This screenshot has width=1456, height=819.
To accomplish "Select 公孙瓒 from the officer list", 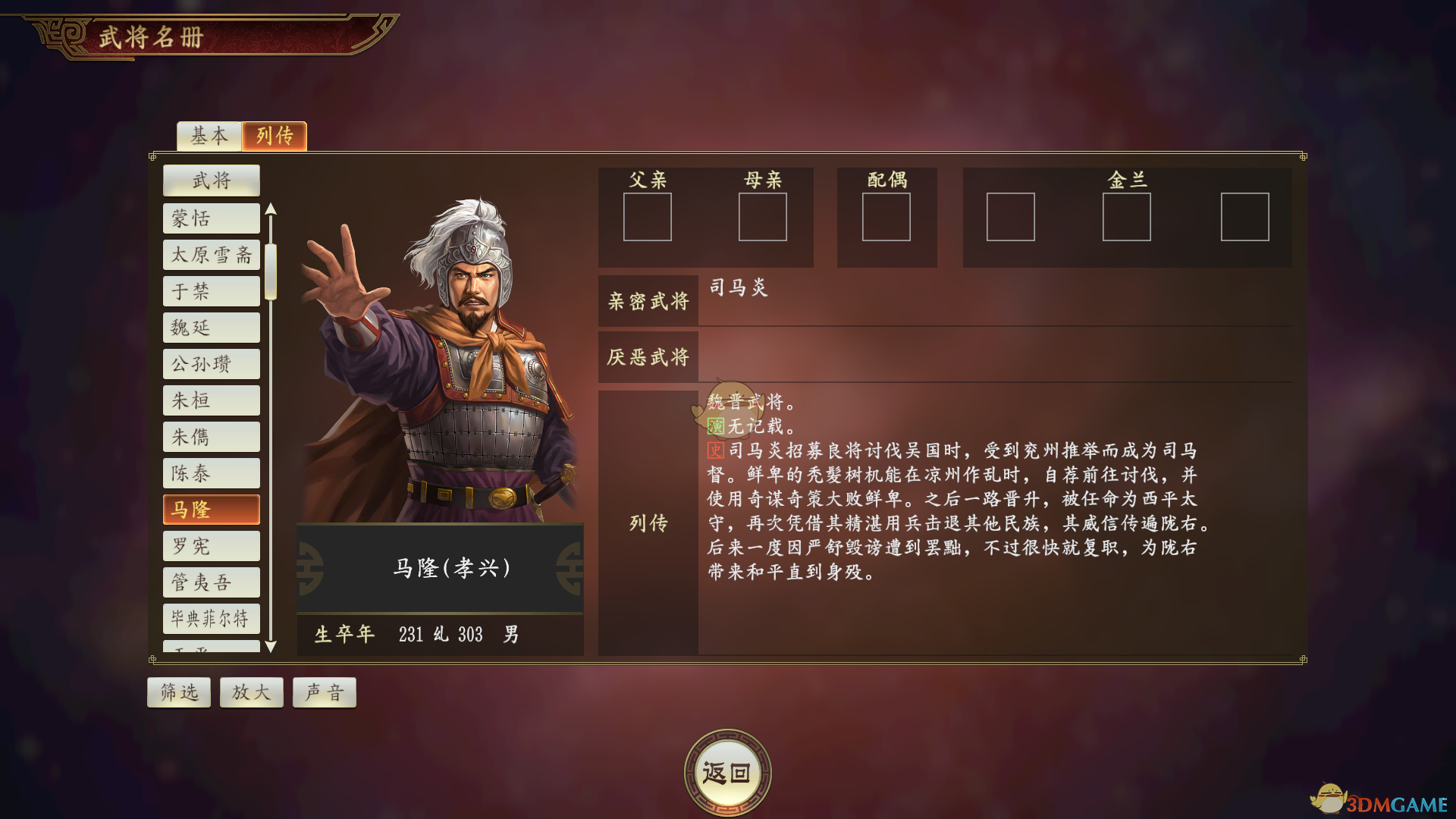I will (212, 364).
